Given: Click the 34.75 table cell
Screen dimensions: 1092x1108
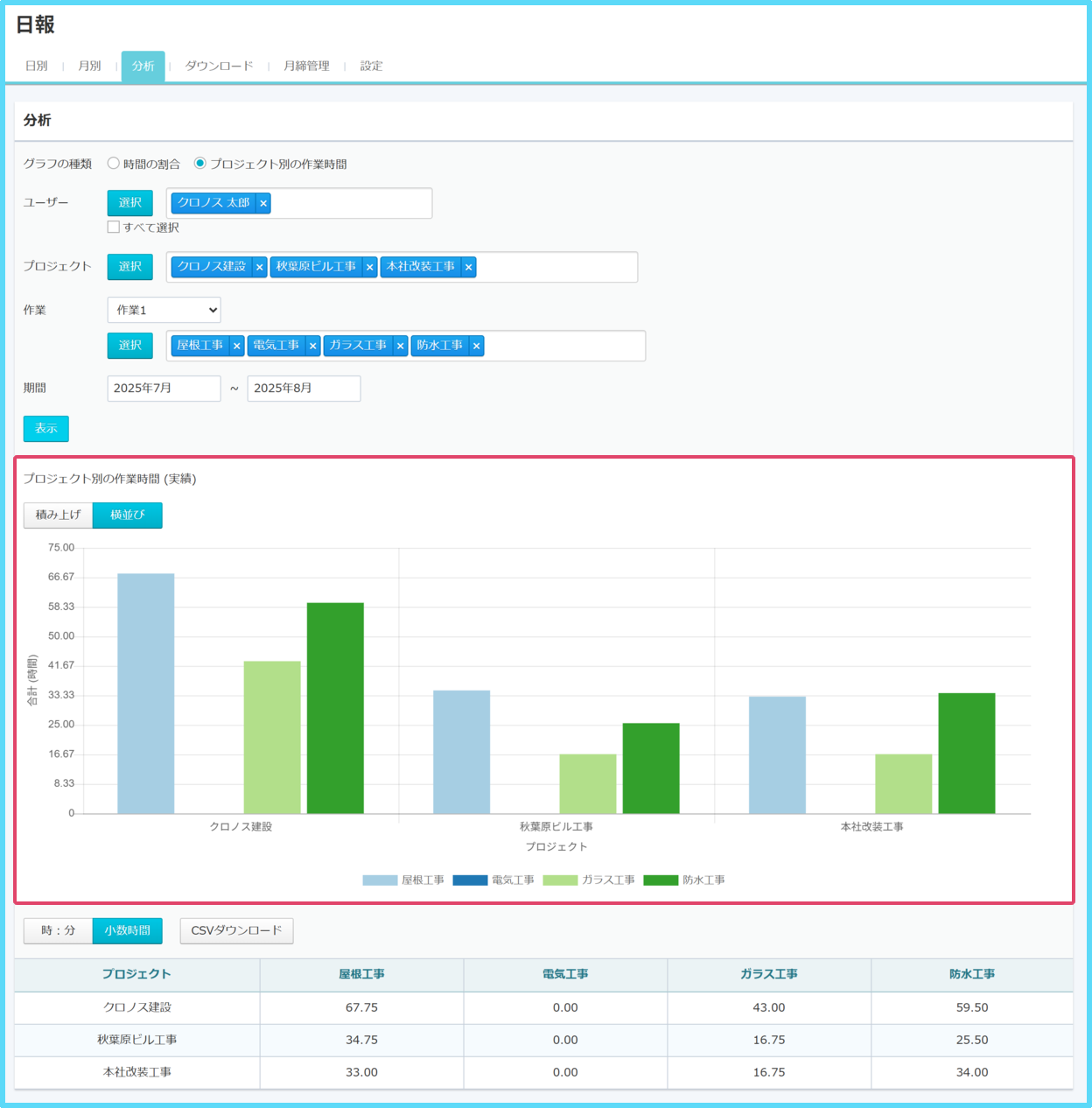Looking at the screenshot, I should click(362, 1041).
